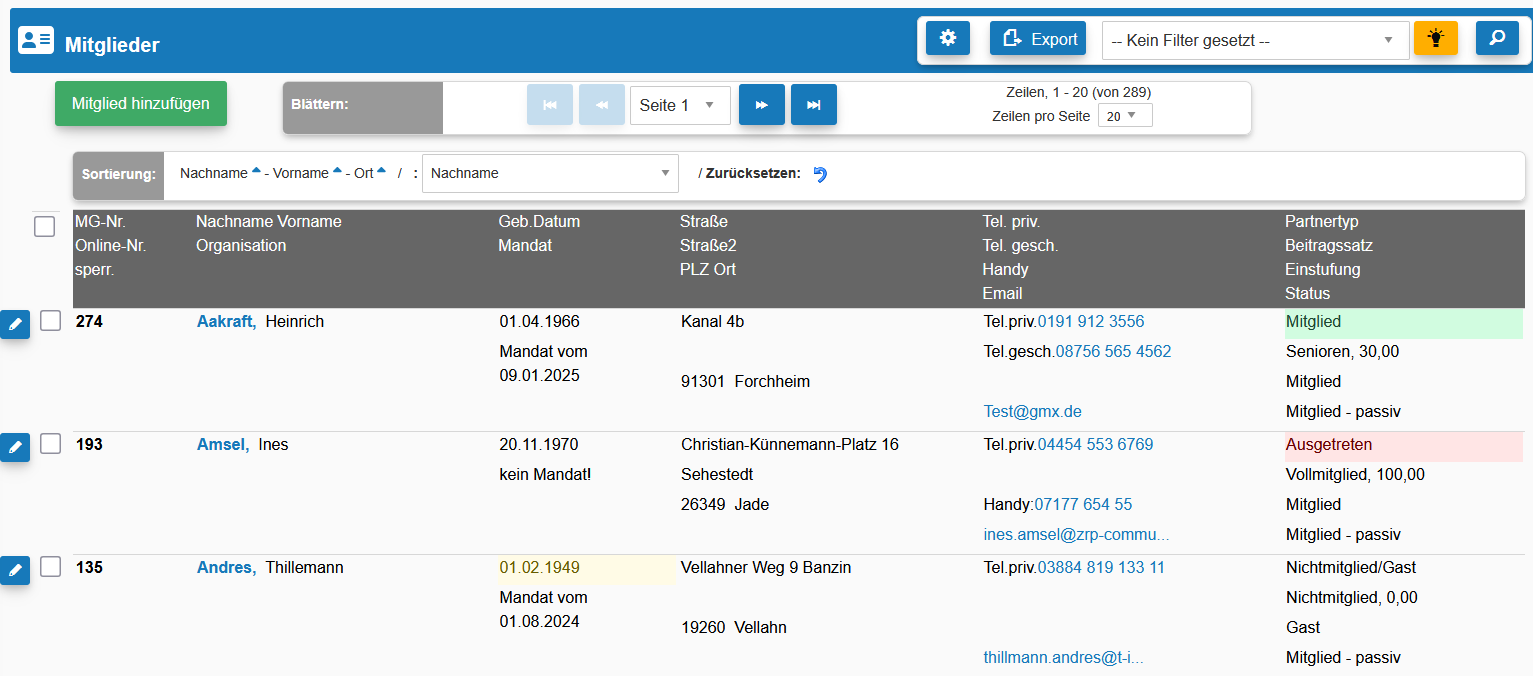Screen dimensions: 1533x676
Task: Edit Andres row with the pencil icon
Action: point(15,570)
